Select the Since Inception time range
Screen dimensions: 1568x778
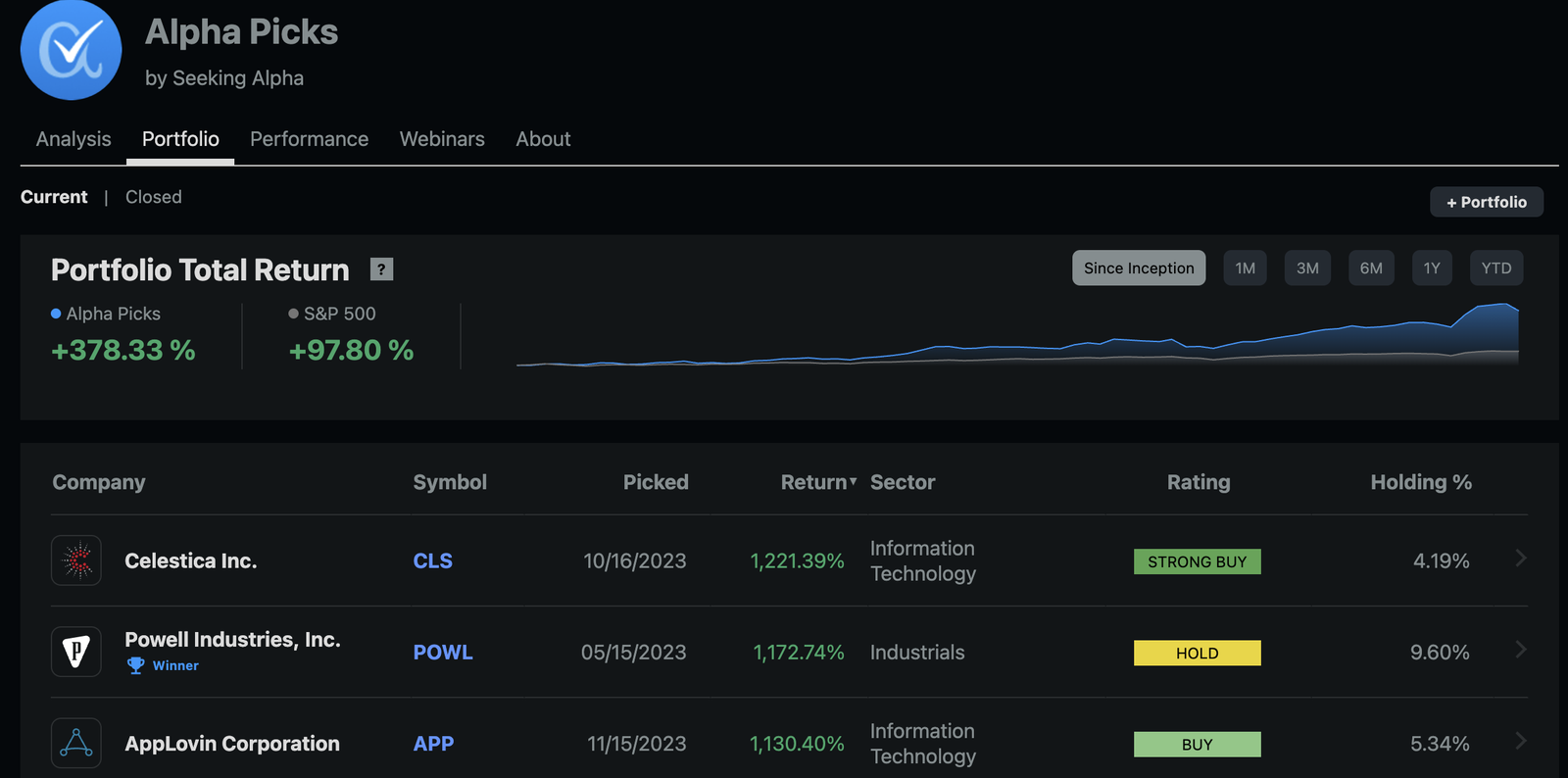1139,268
